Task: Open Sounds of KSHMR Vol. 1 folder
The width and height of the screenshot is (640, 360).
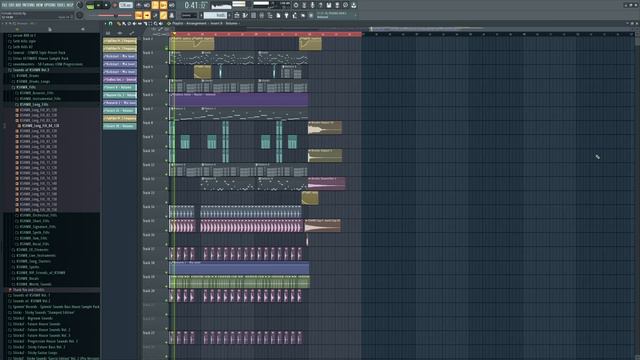Action: (x=29, y=295)
